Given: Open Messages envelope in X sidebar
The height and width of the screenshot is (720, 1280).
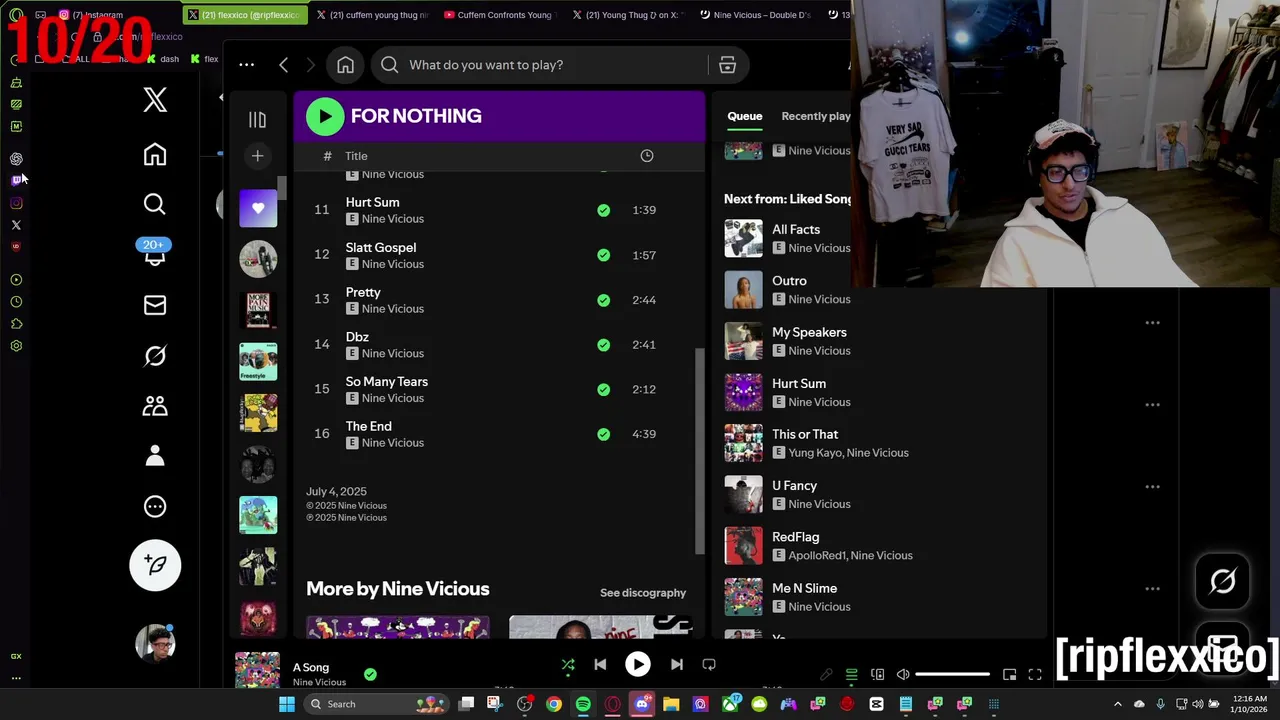Looking at the screenshot, I should [x=155, y=305].
